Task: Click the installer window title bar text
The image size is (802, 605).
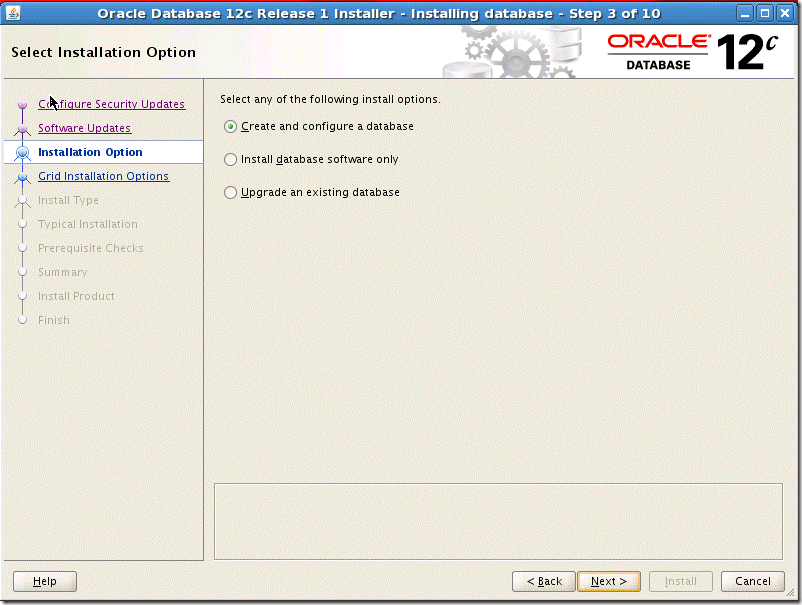Action: click(378, 13)
